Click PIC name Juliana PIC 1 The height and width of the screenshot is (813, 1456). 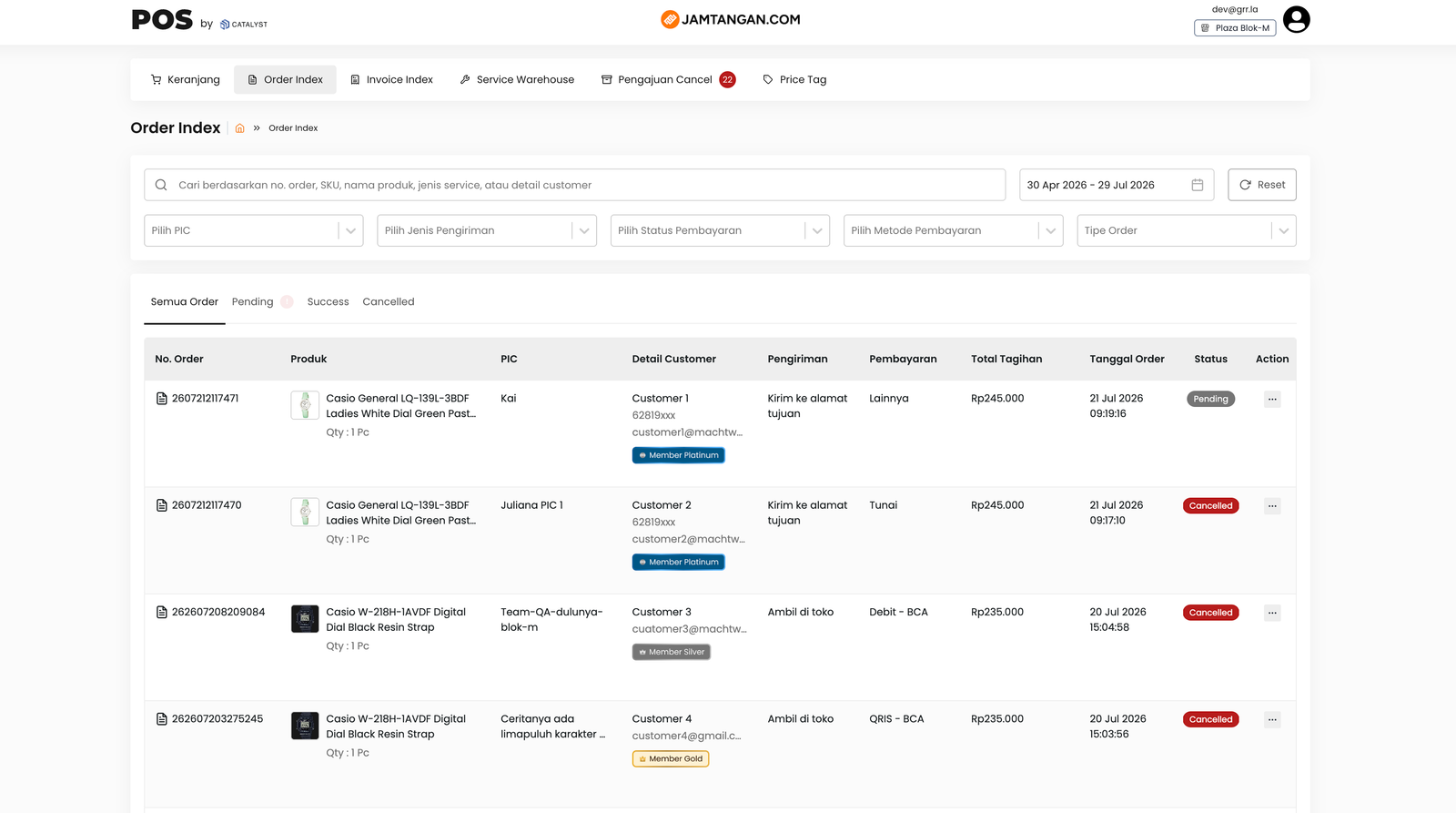(x=531, y=505)
